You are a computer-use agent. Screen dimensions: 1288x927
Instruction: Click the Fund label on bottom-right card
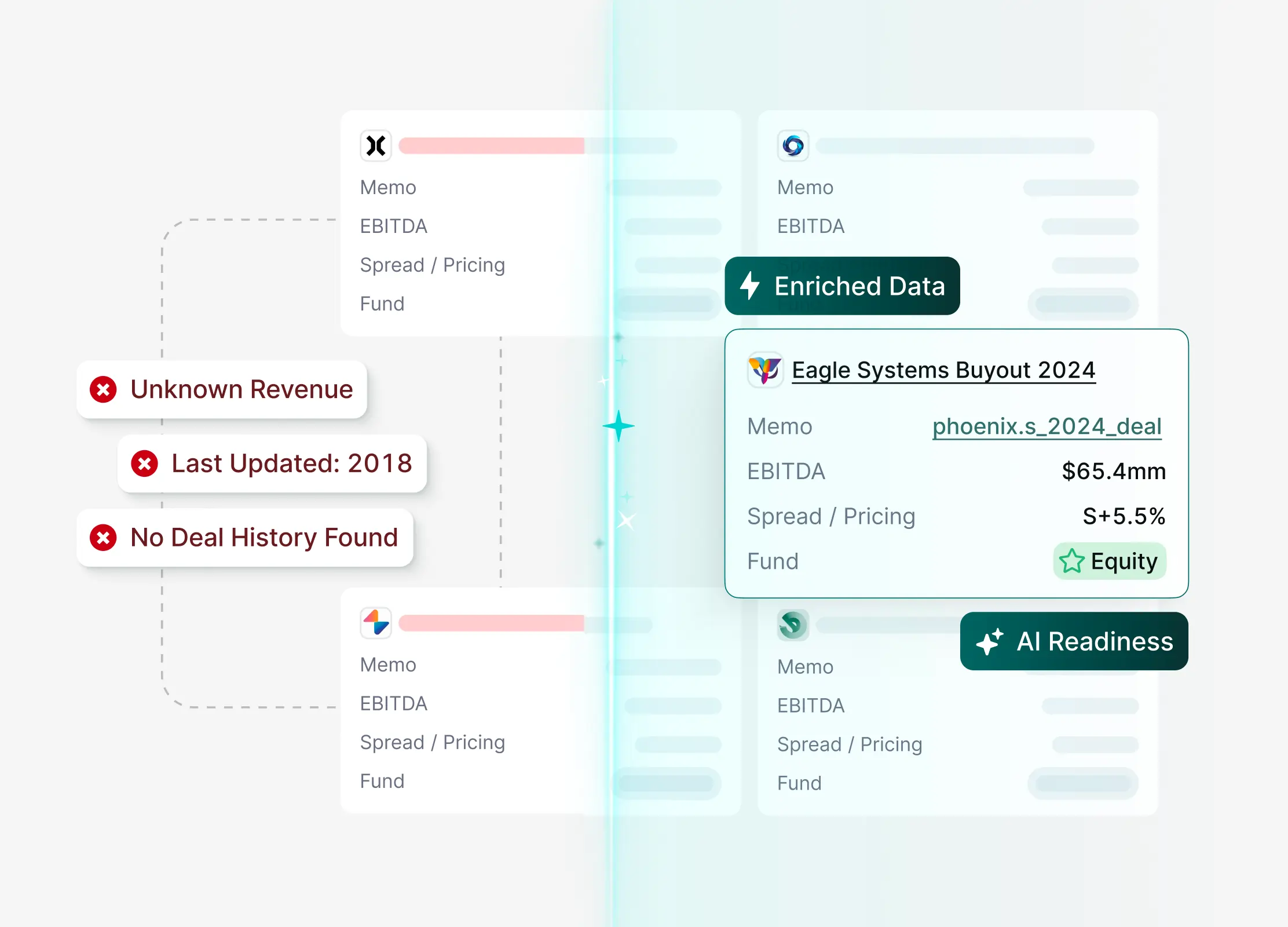click(799, 784)
